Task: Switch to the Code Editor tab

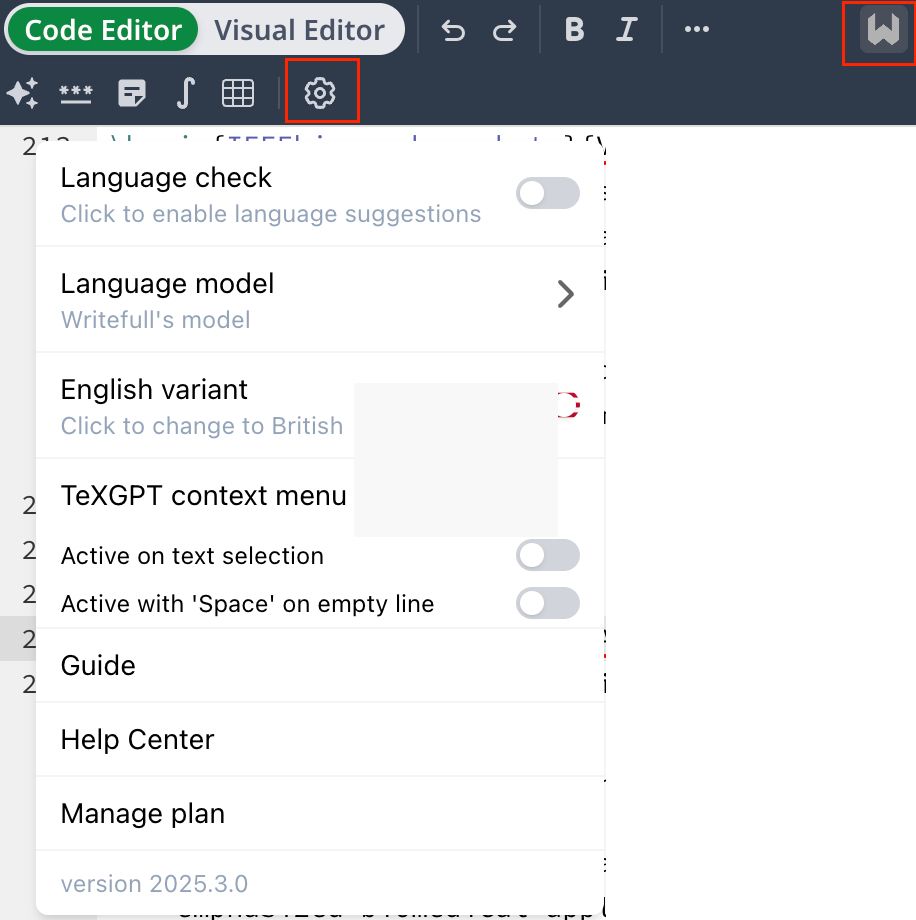Action: click(103, 30)
